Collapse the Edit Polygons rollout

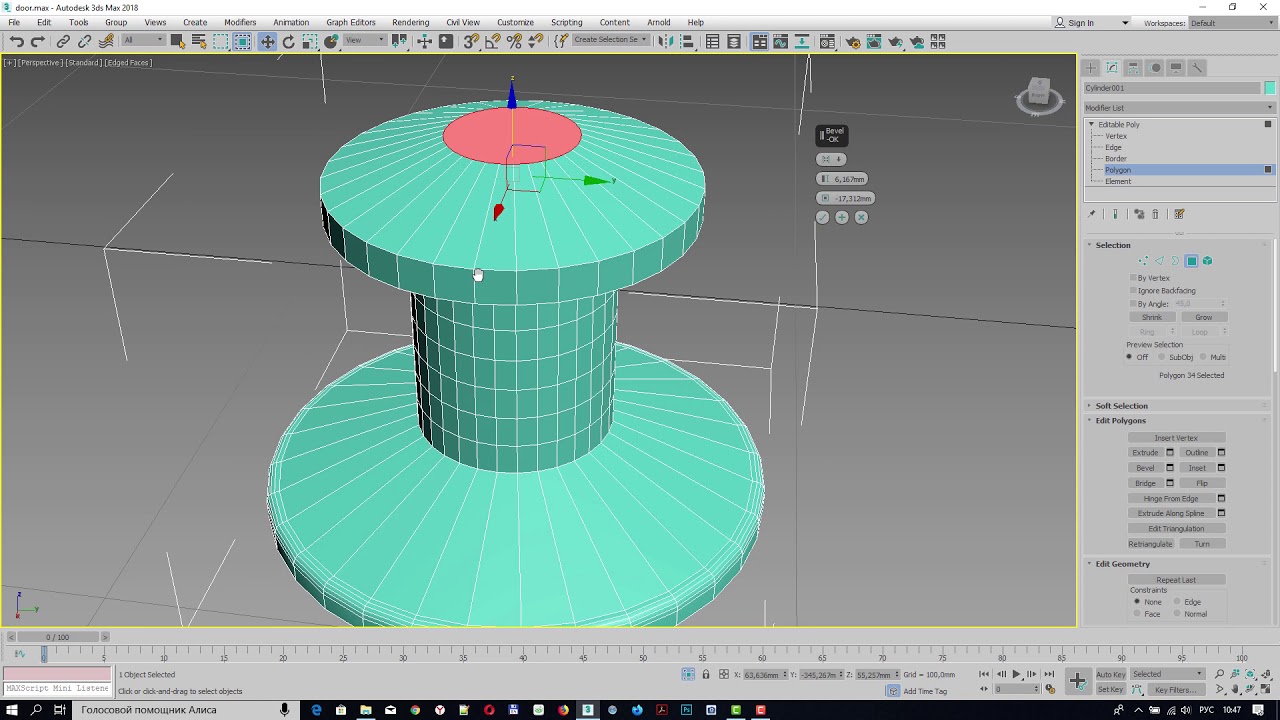click(1090, 421)
